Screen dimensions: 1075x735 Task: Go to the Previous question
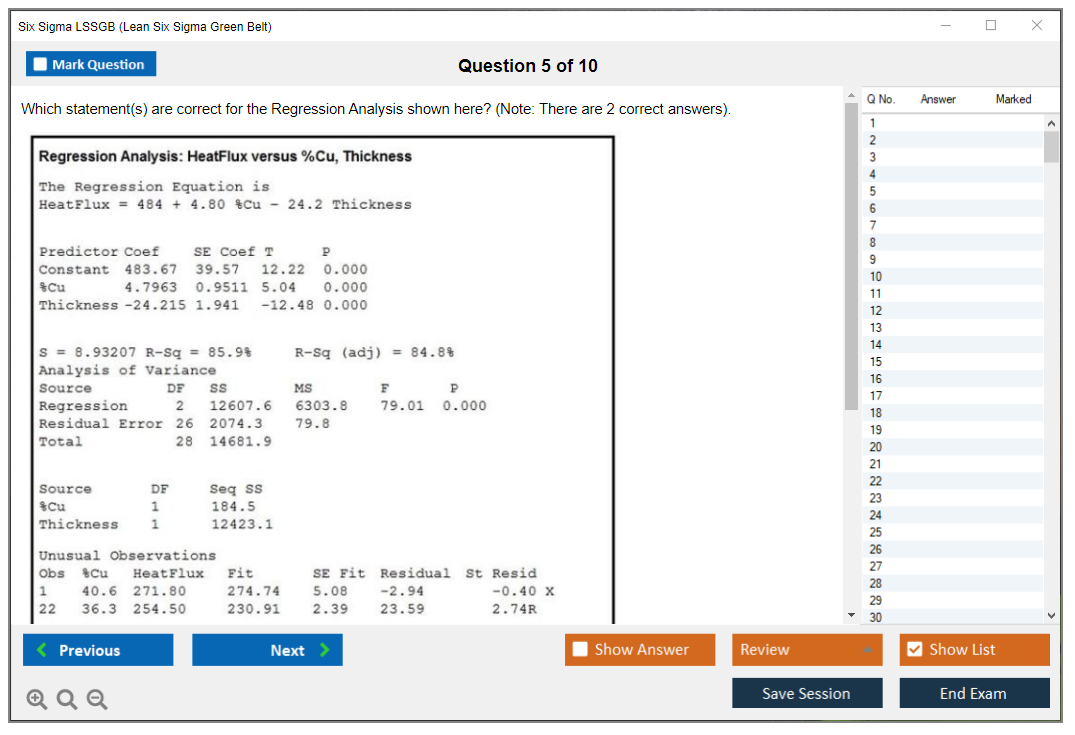tap(98, 650)
